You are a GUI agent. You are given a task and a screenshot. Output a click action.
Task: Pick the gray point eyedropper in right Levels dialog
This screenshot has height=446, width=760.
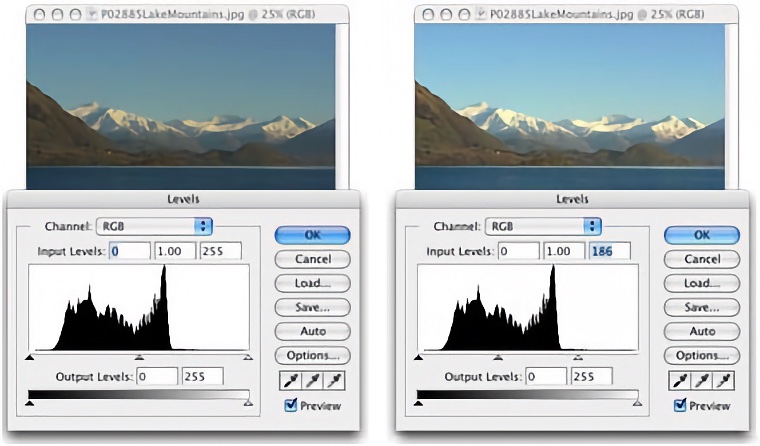click(x=701, y=381)
